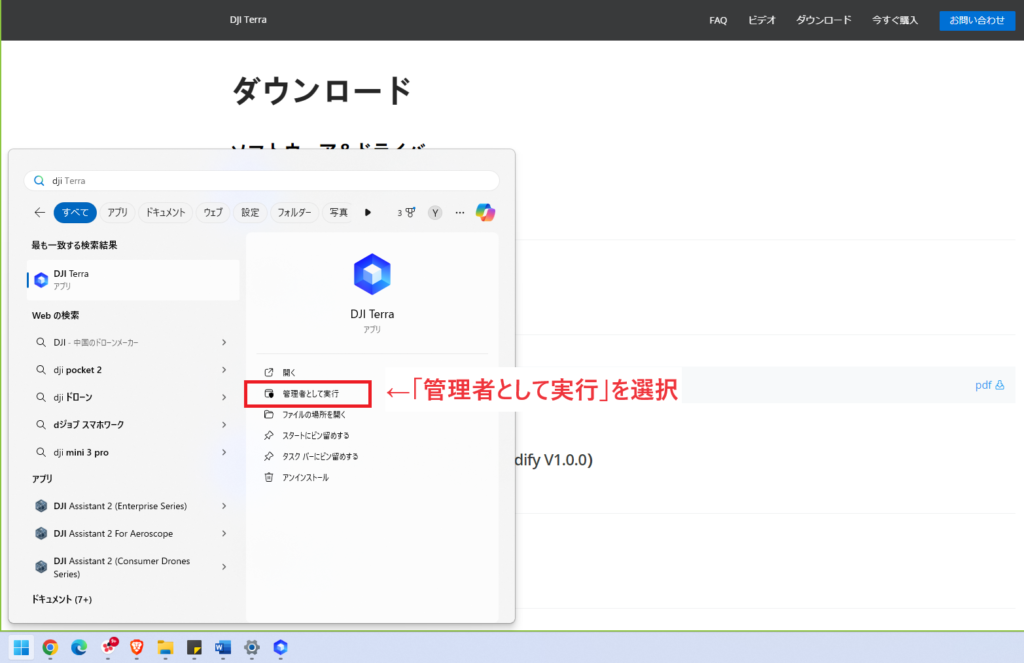Viewport: 1024px width, 663px height.
Task: Select the DJI Terra best match result
Action: pos(133,280)
